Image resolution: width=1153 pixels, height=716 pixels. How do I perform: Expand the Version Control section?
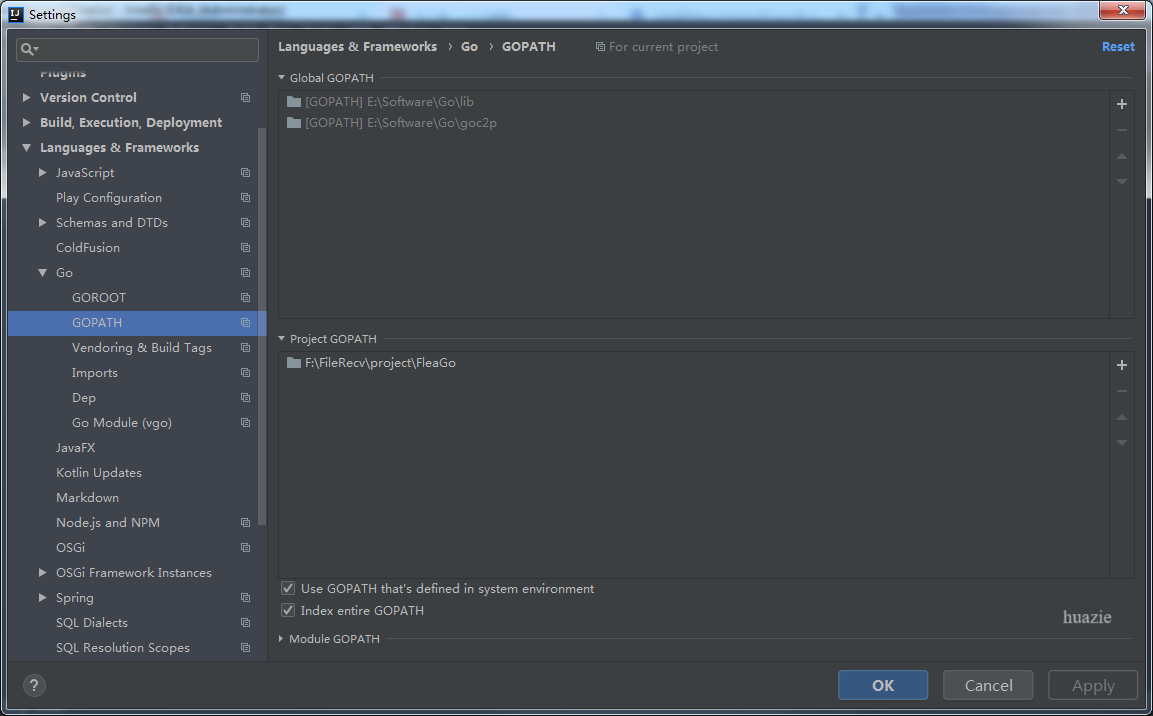coord(26,97)
